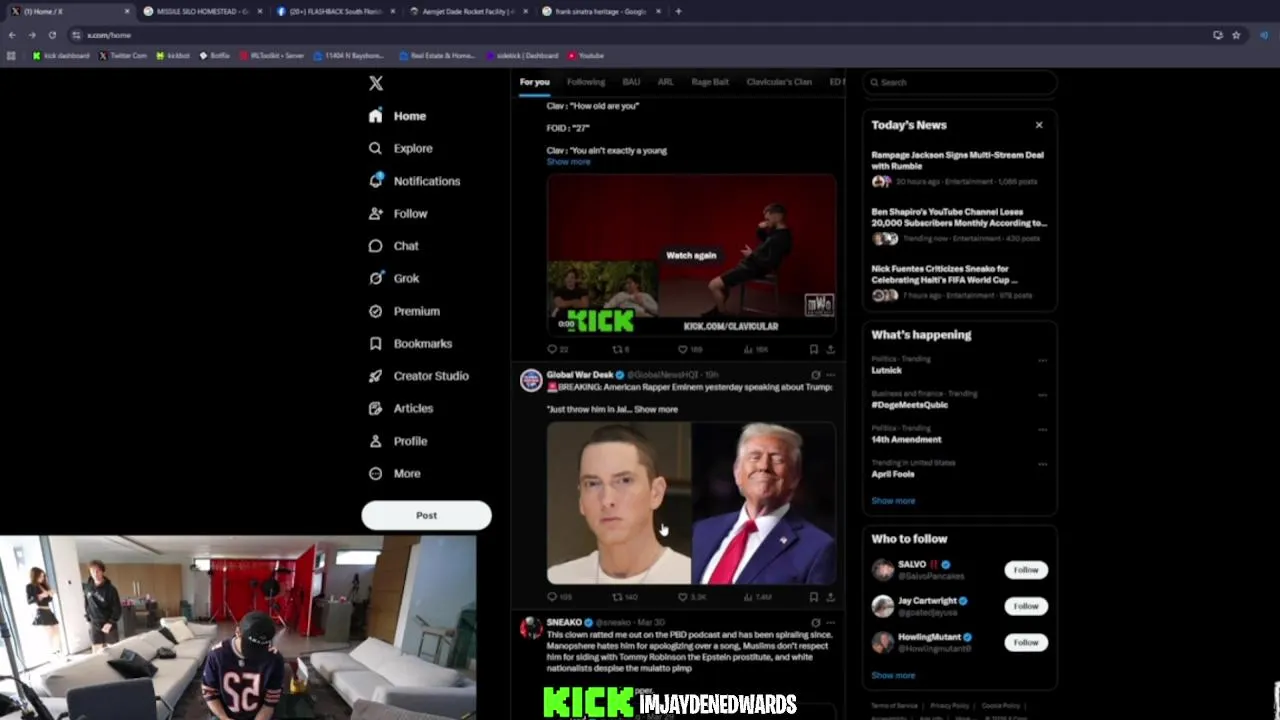The height and width of the screenshot is (720, 1280).
Task: Open options for Lutnick trend
Action: tap(1042, 360)
